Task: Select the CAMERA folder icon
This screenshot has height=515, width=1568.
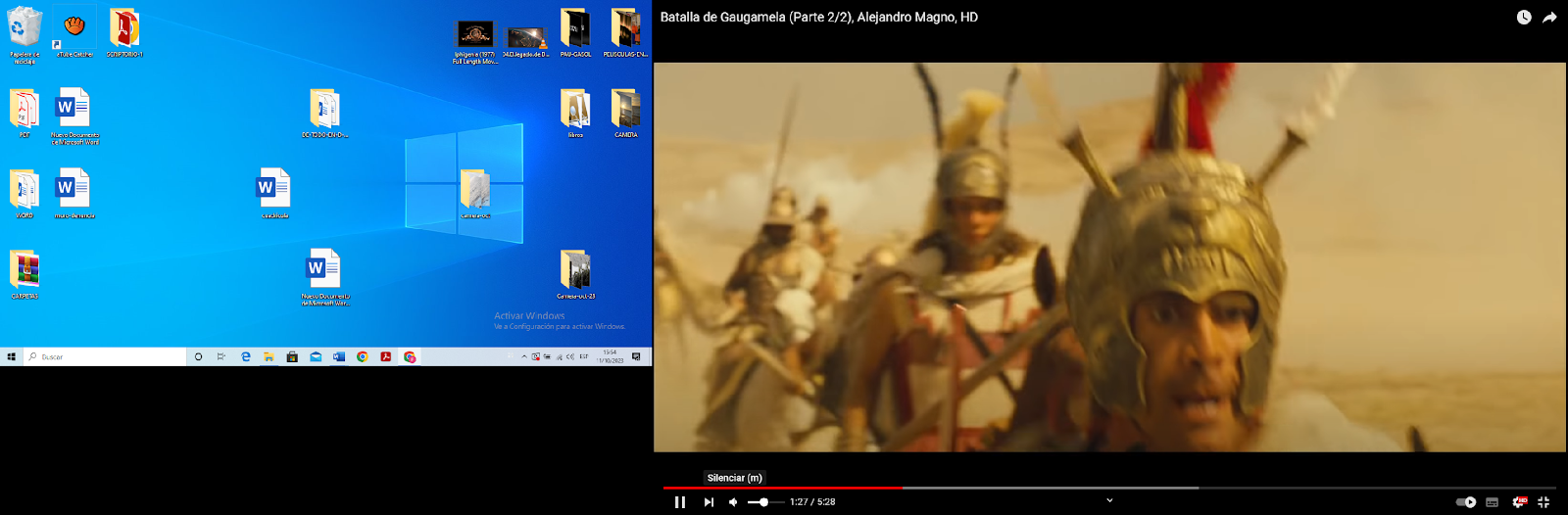Action: click(625, 113)
